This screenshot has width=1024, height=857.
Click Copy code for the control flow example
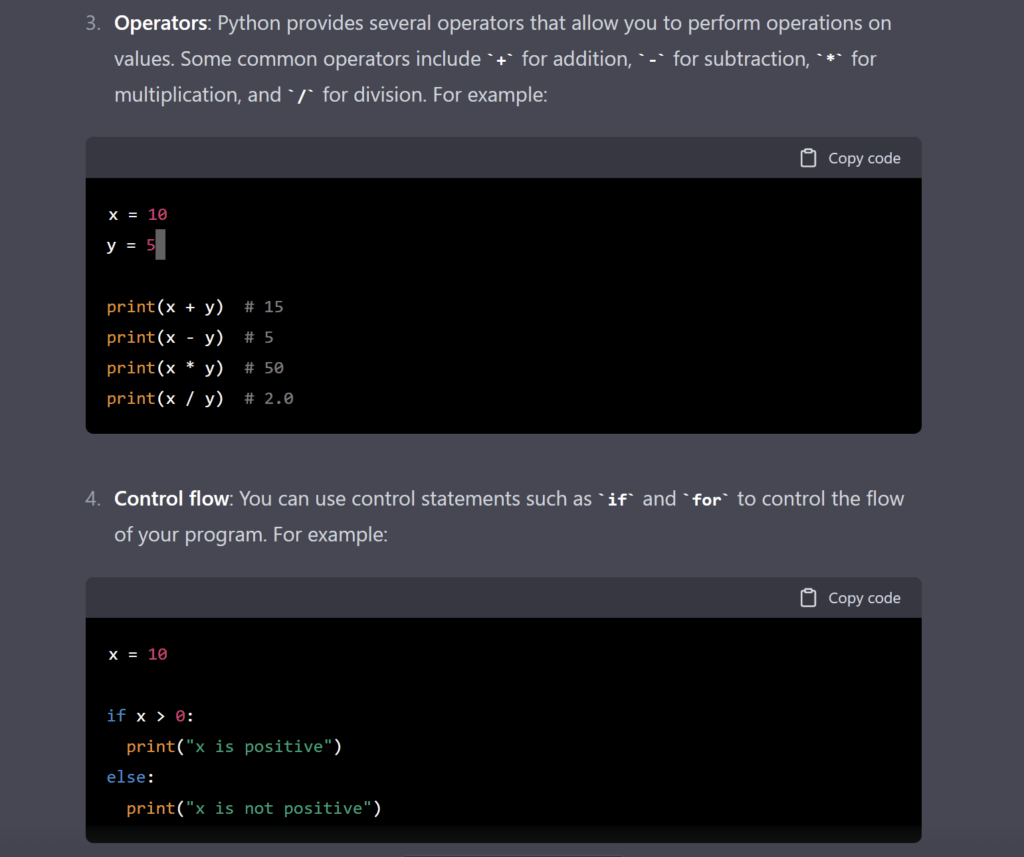pos(863,597)
